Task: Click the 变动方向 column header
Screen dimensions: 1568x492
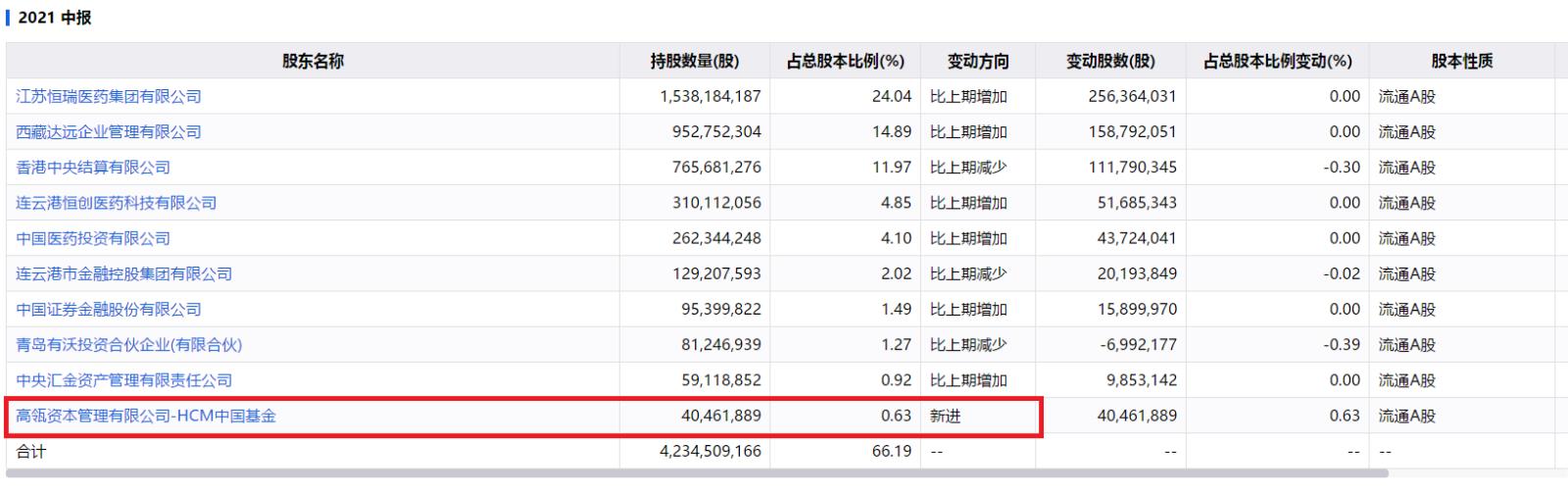Action: coord(978,61)
